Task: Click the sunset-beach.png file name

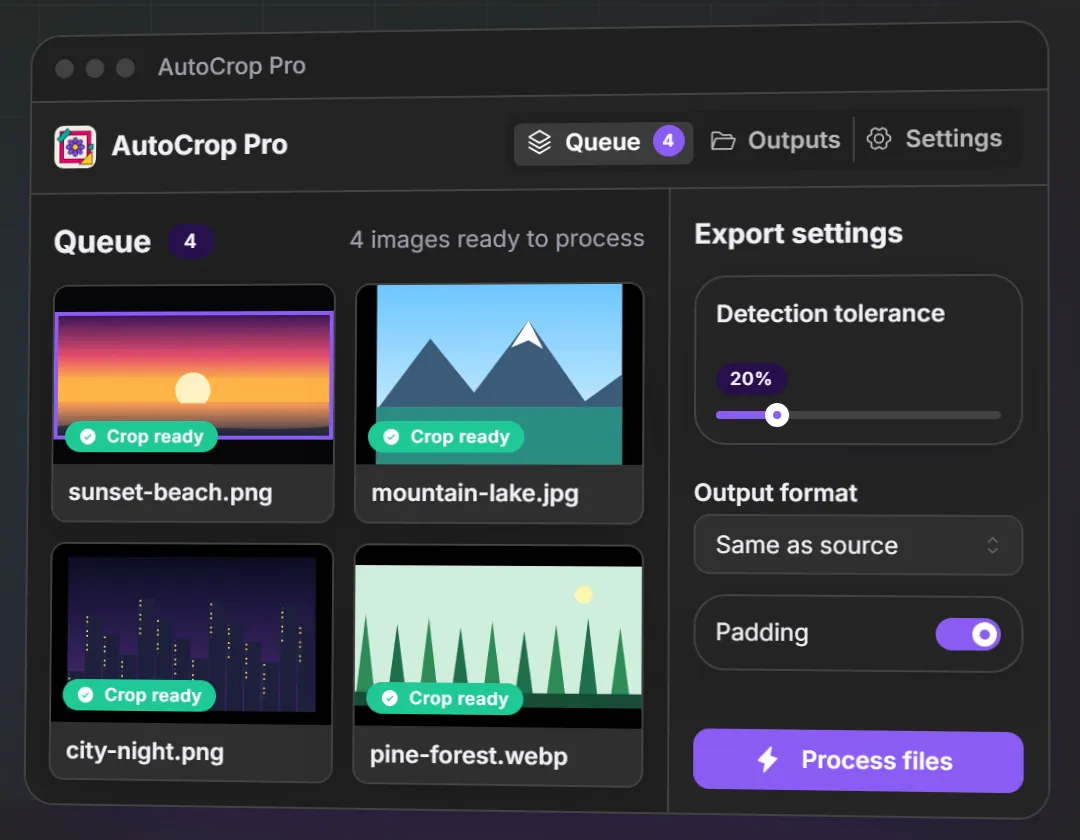Action: point(170,493)
